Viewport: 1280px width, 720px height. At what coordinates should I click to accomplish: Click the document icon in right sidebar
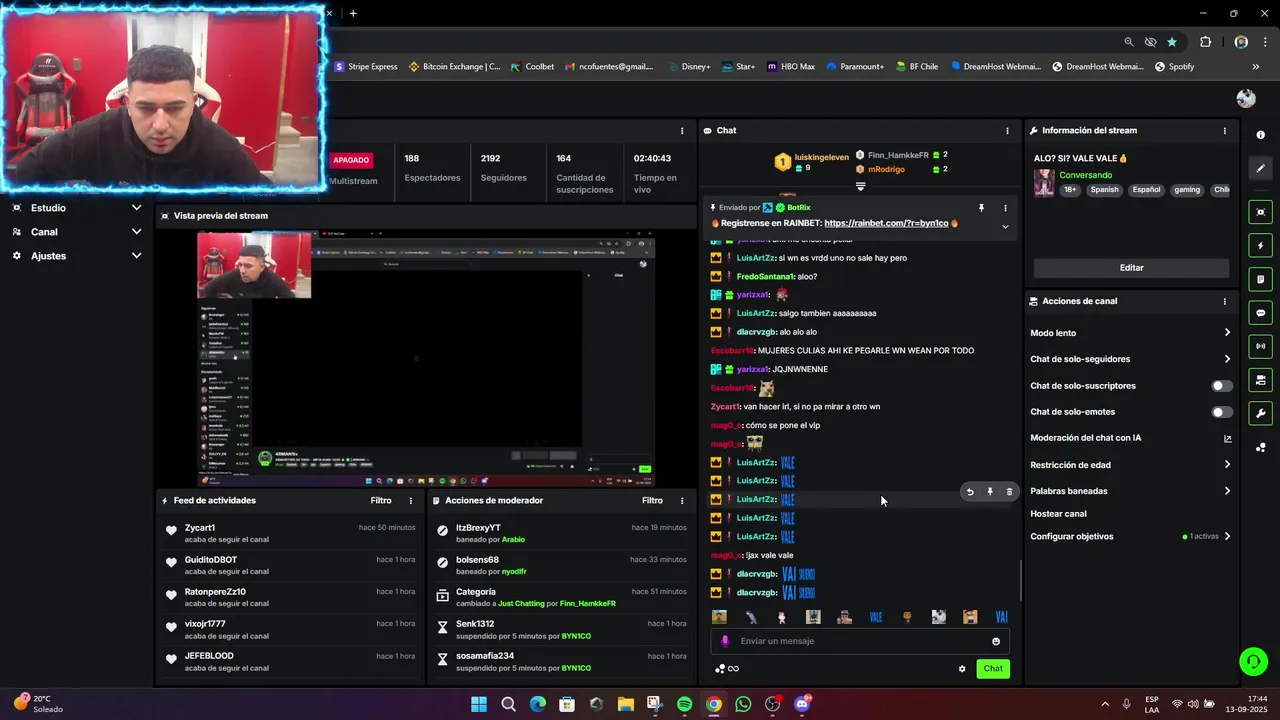(1260, 279)
